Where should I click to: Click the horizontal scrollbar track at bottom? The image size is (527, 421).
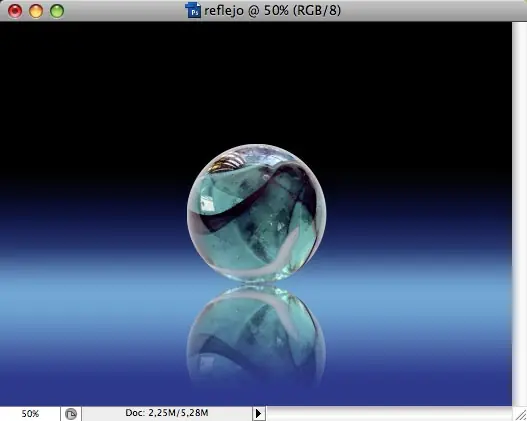390,414
